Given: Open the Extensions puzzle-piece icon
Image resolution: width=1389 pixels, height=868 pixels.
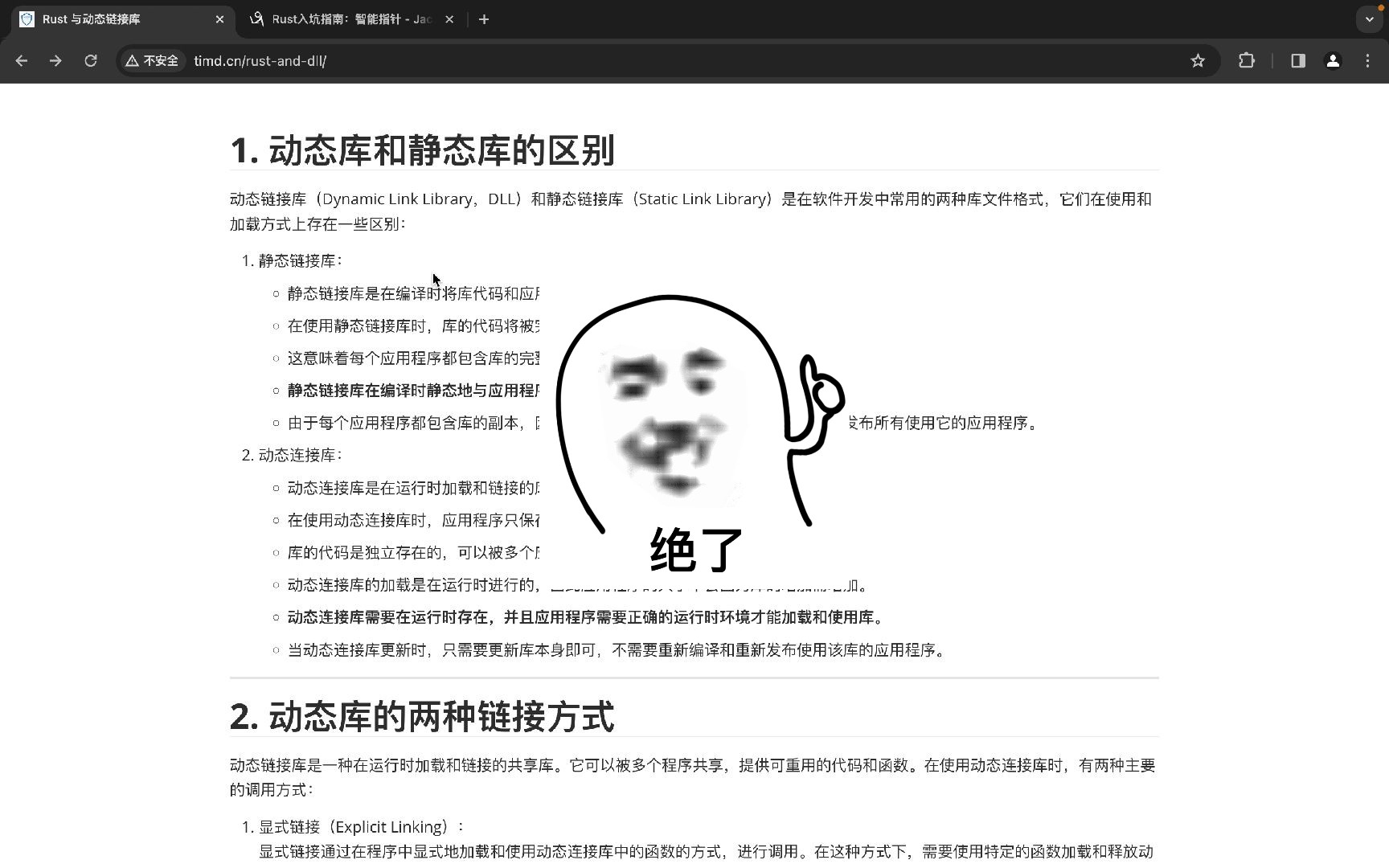Looking at the screenshot, I should tap(1245, 60).
